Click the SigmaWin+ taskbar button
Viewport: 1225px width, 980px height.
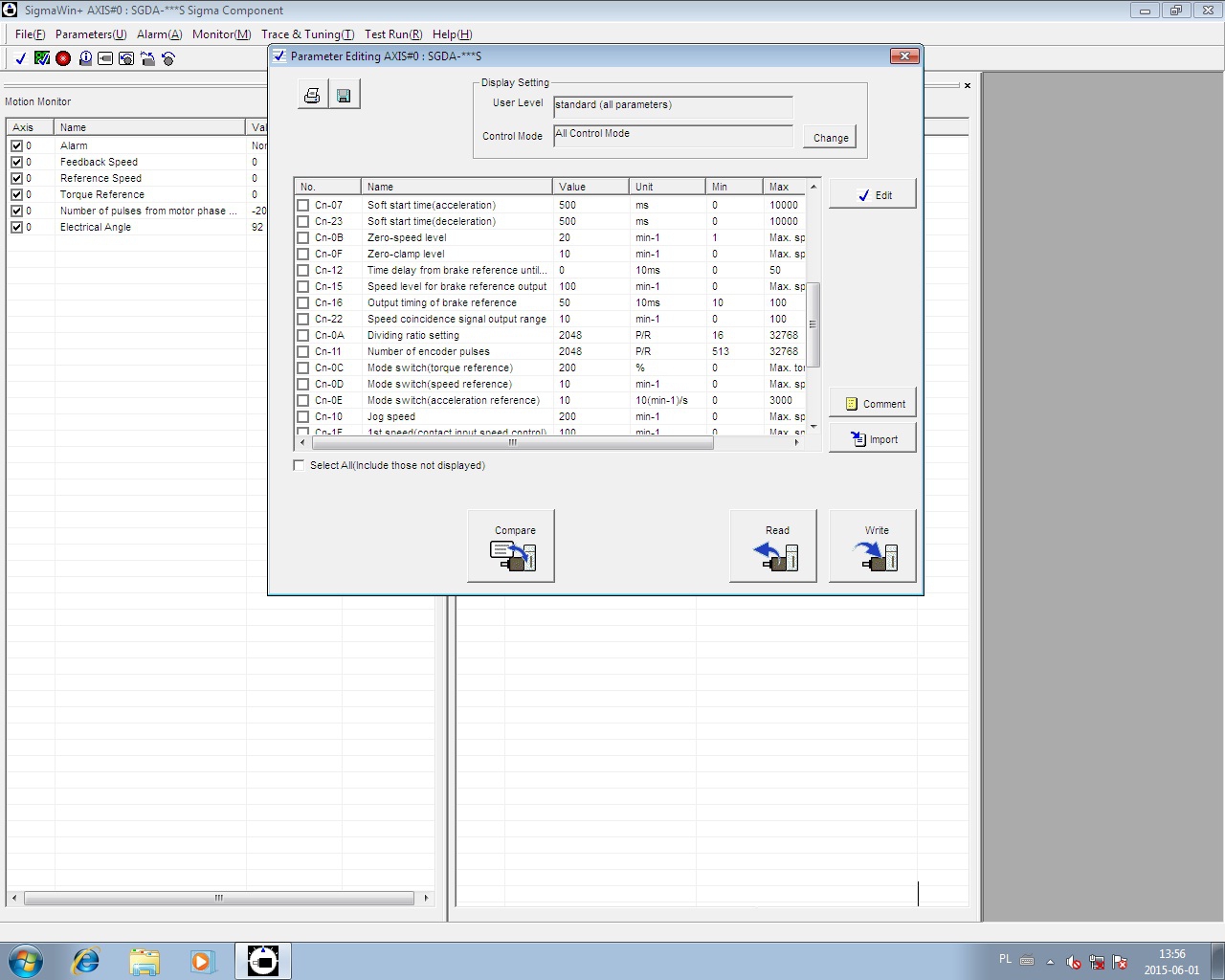(x=263, y=961)
